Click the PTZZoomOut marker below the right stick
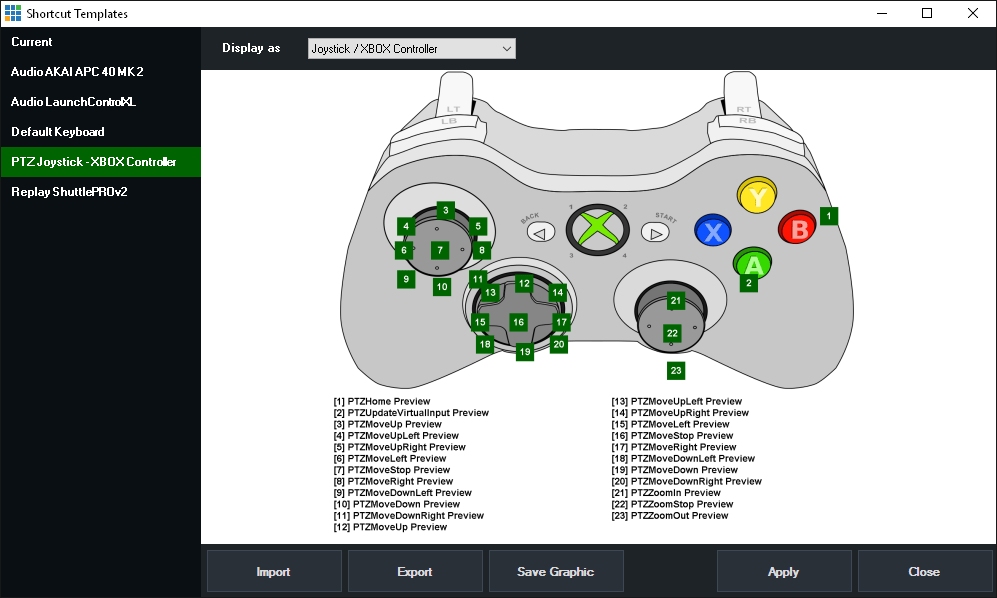The height and width of the screenshot is (598, 997). pyautogui.click(x=676, y=370)
